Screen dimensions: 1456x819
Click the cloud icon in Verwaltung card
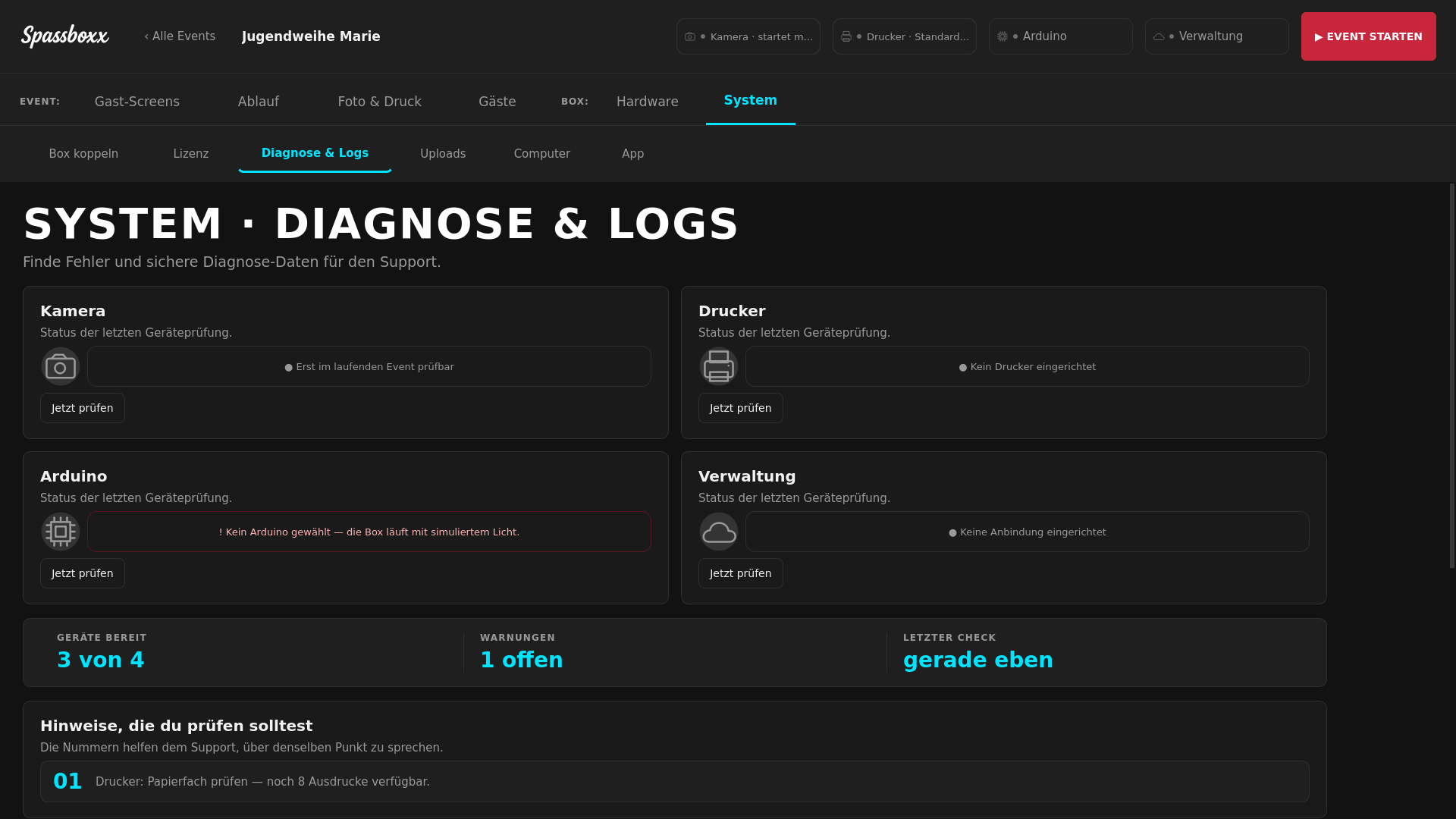pyautogui.click(x=719, y=532)
